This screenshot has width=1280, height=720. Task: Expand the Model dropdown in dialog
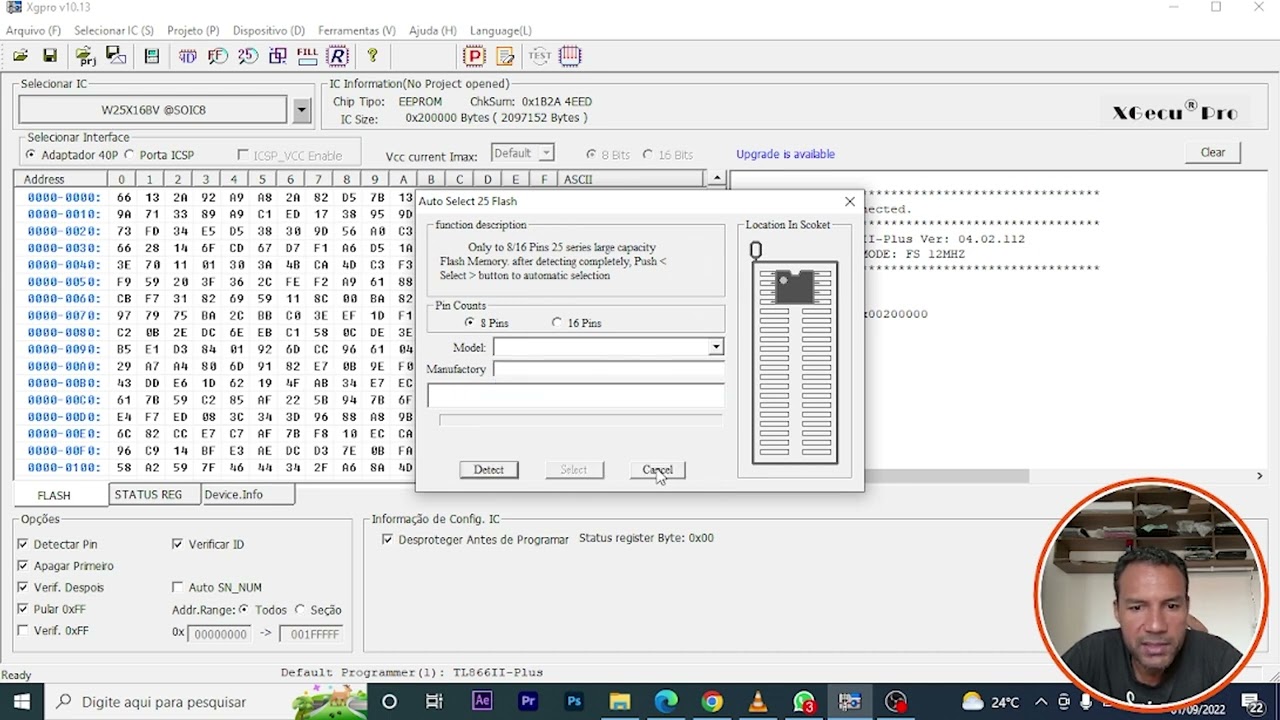click(716, 347)
